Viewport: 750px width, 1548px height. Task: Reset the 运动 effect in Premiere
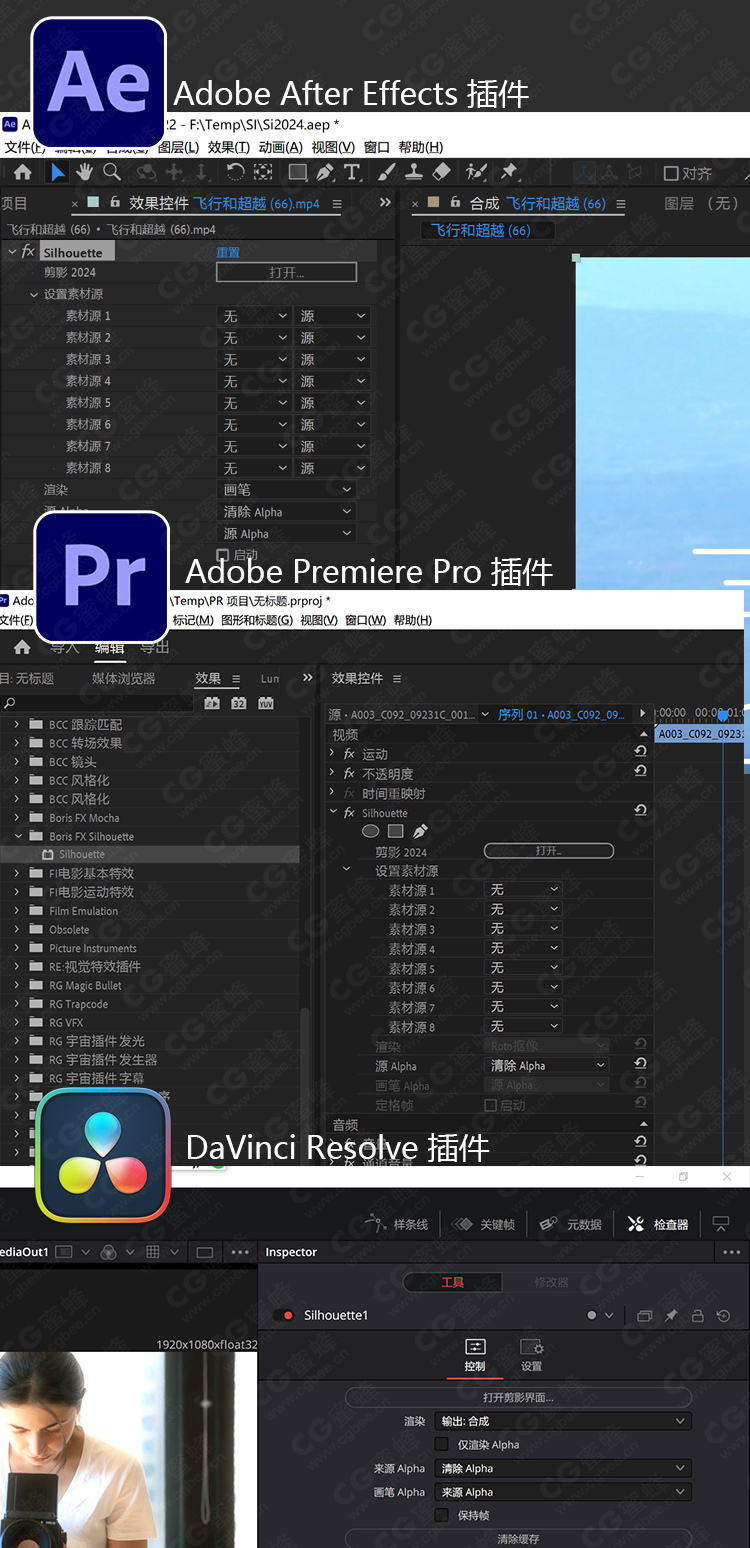click(x=640, y=752)
